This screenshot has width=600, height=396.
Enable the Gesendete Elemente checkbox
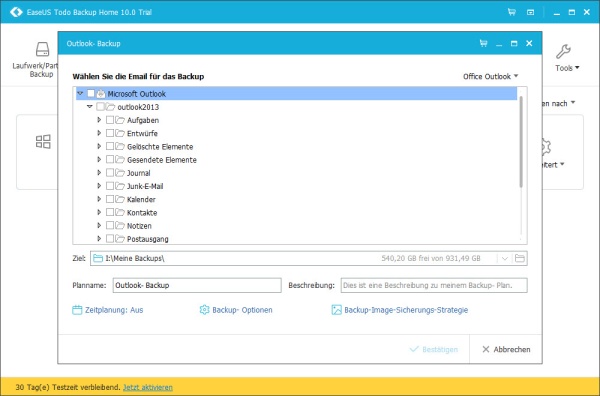point(110,160)
